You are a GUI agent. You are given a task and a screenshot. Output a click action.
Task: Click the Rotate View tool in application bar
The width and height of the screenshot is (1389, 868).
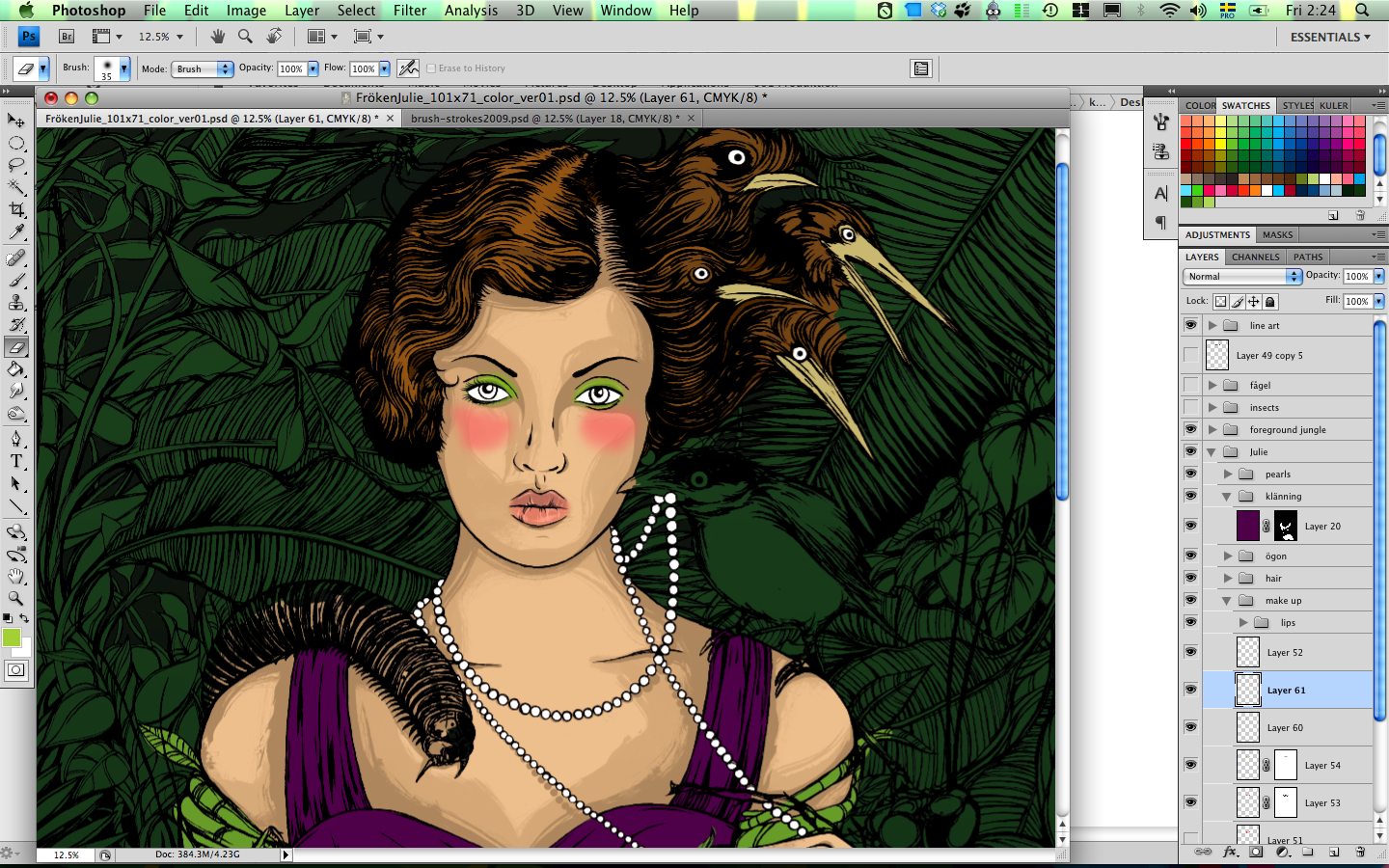(275, 37)
